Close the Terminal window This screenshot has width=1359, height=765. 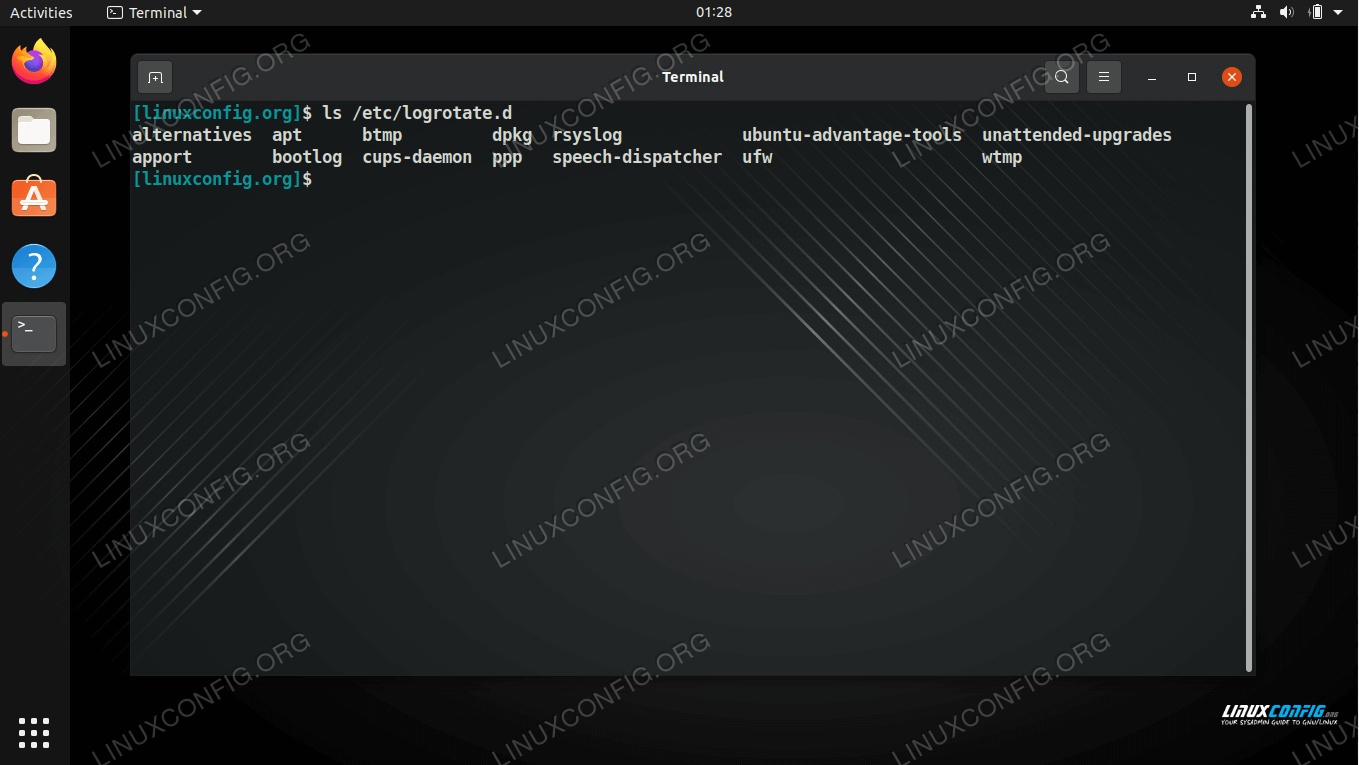[1232, 77]
